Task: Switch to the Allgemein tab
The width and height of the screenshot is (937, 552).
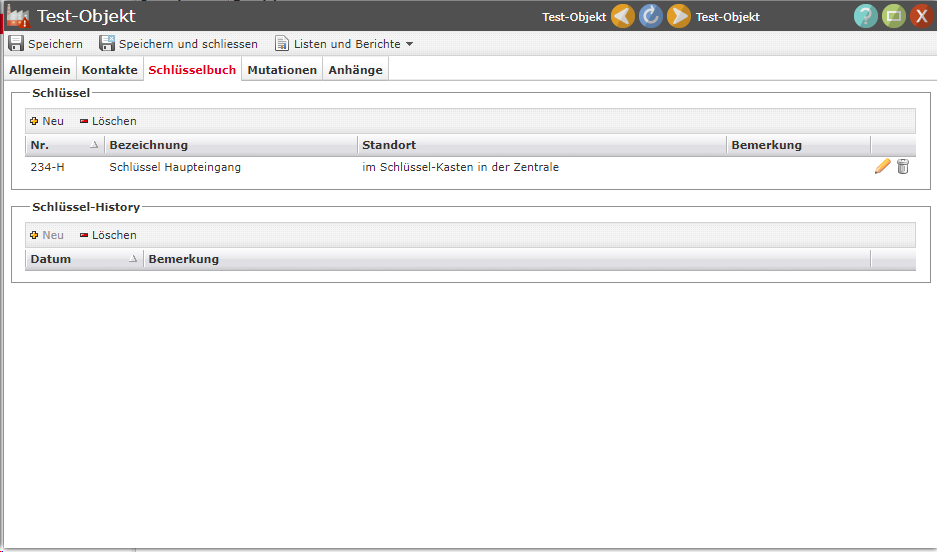Action: (40, 70)
